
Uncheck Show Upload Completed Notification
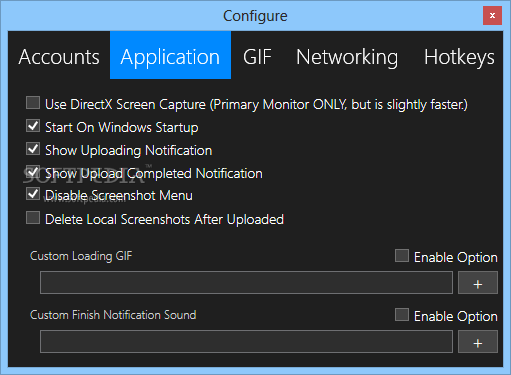(33, 172)
